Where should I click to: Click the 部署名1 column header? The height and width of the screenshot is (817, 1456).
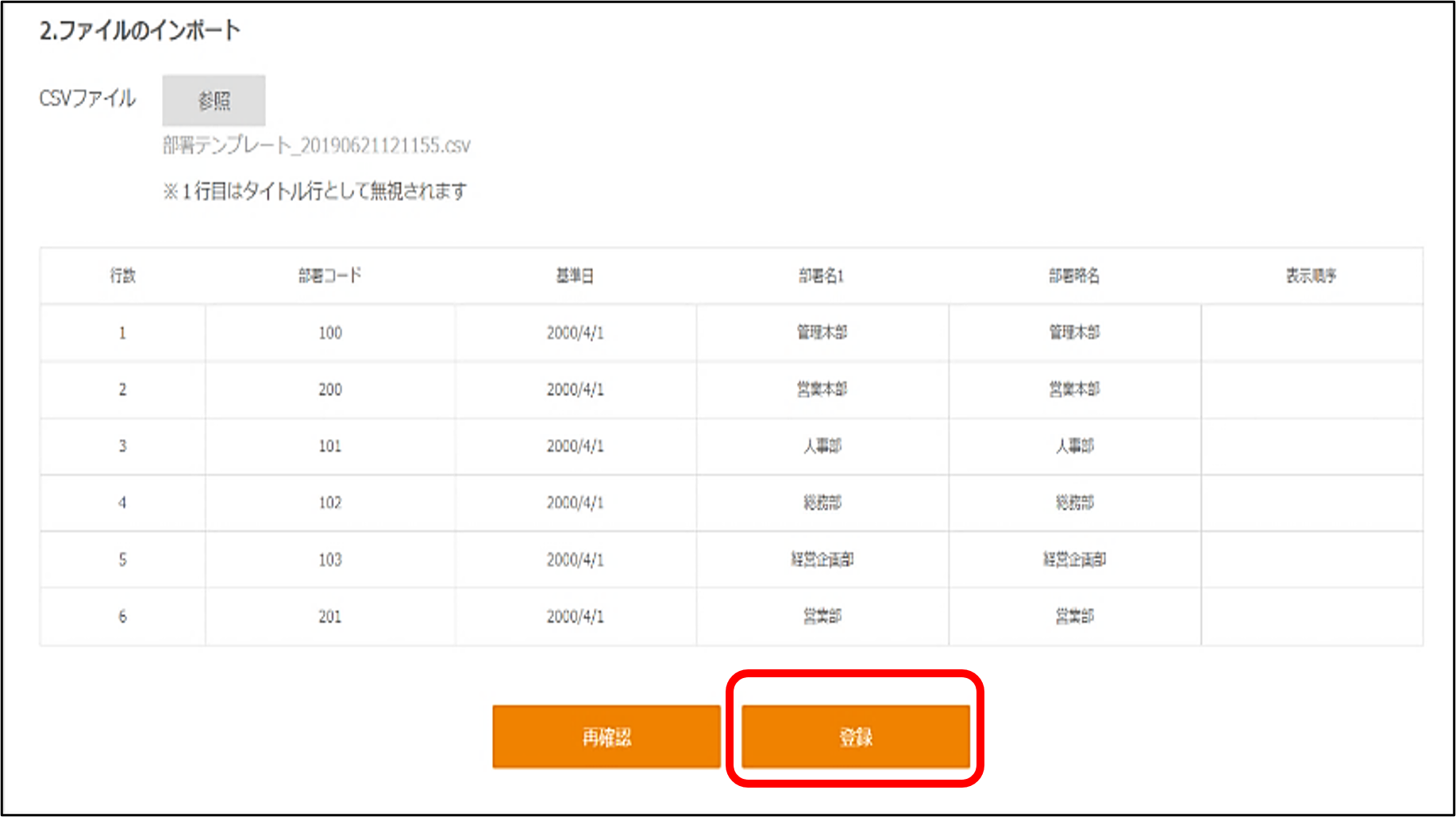click(822, 276)
